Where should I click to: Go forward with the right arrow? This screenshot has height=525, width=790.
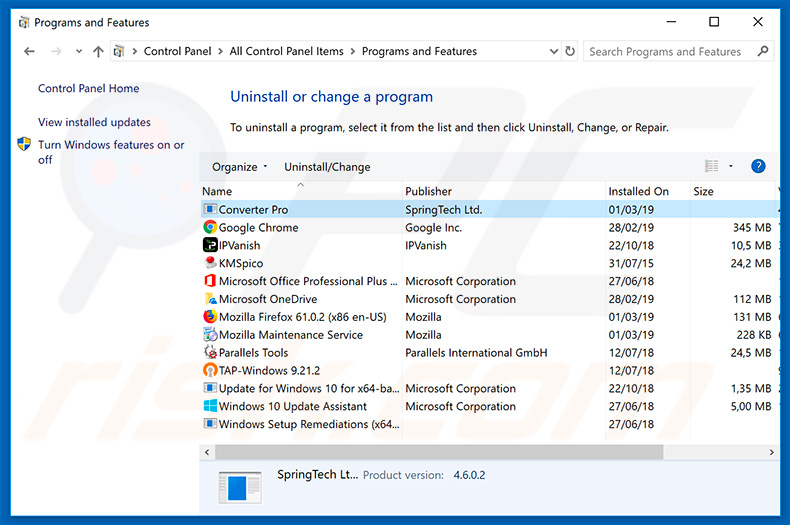[56, 51]
